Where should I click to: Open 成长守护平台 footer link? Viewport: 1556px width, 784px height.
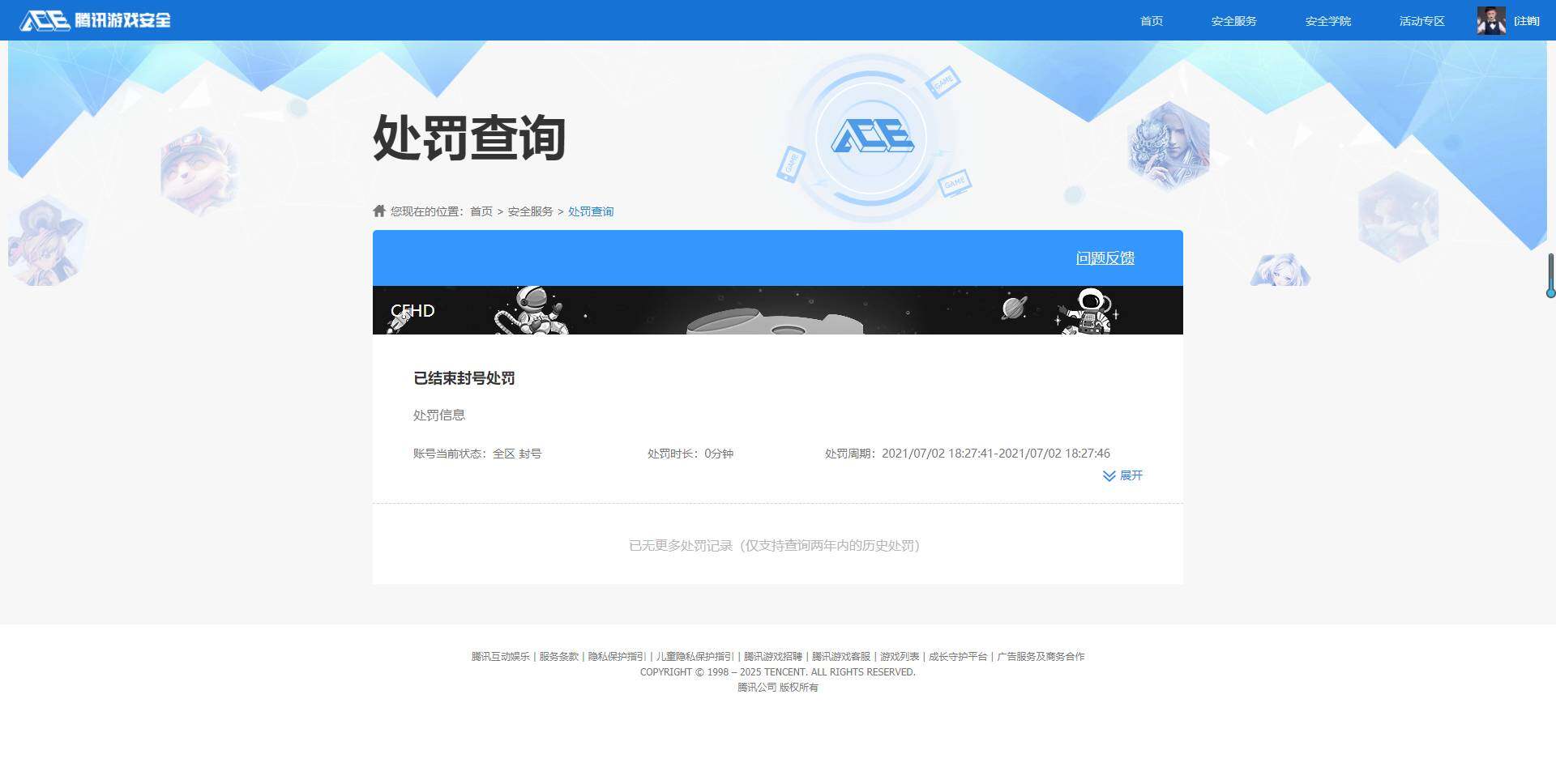tap(957, 657)
